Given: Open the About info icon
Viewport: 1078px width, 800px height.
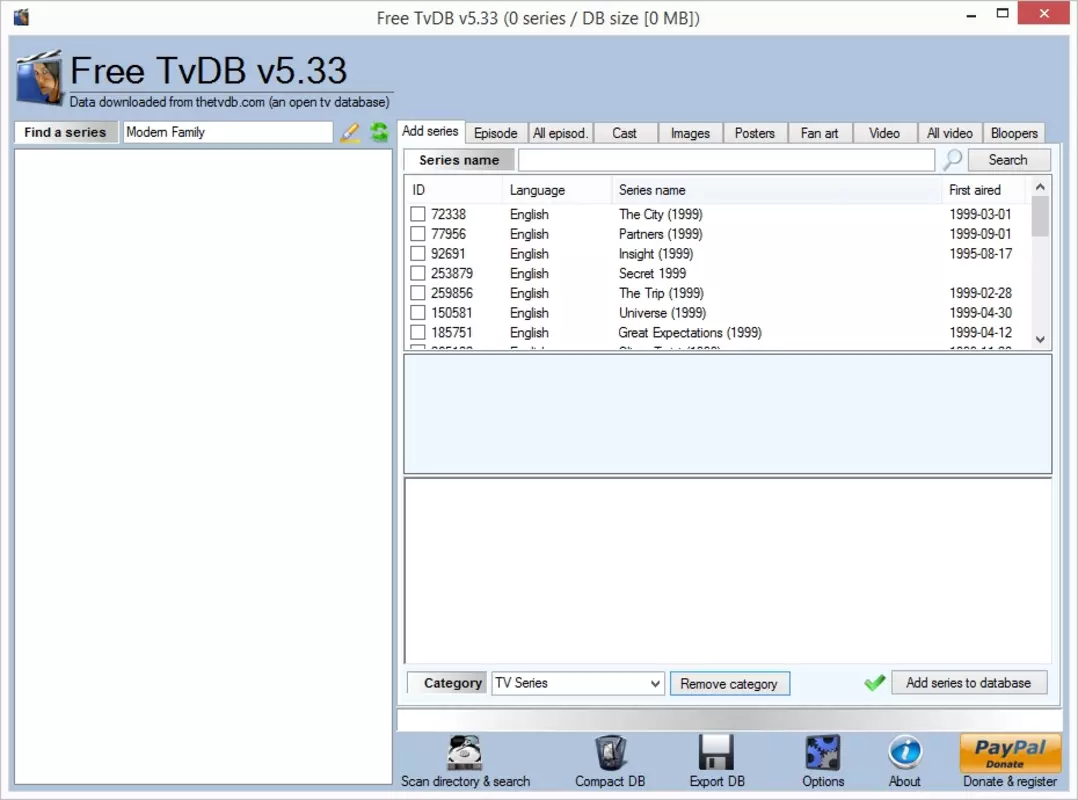Looking at the screenshot, I should coord(904,753).
